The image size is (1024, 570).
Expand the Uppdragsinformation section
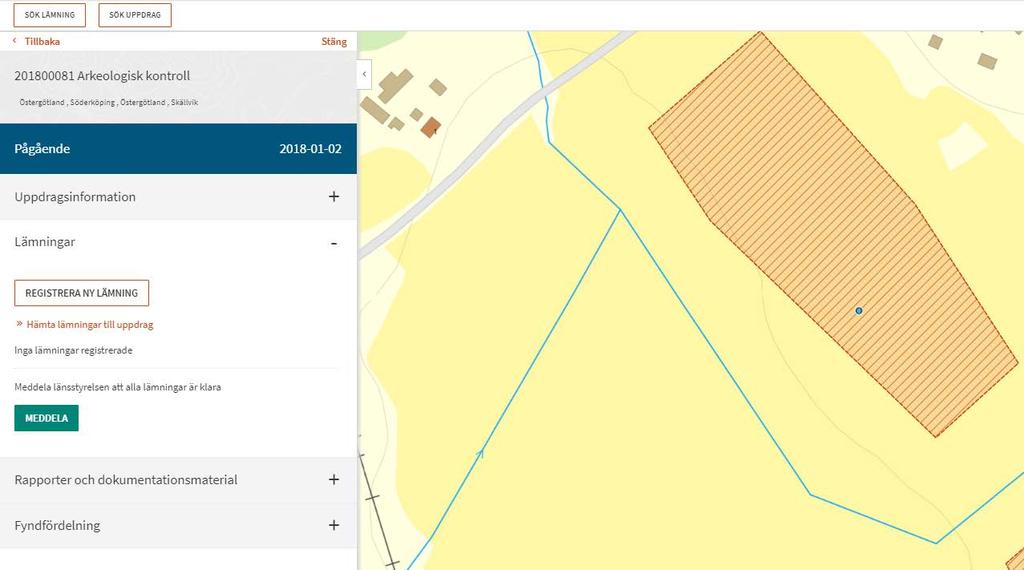click(178, 197)
